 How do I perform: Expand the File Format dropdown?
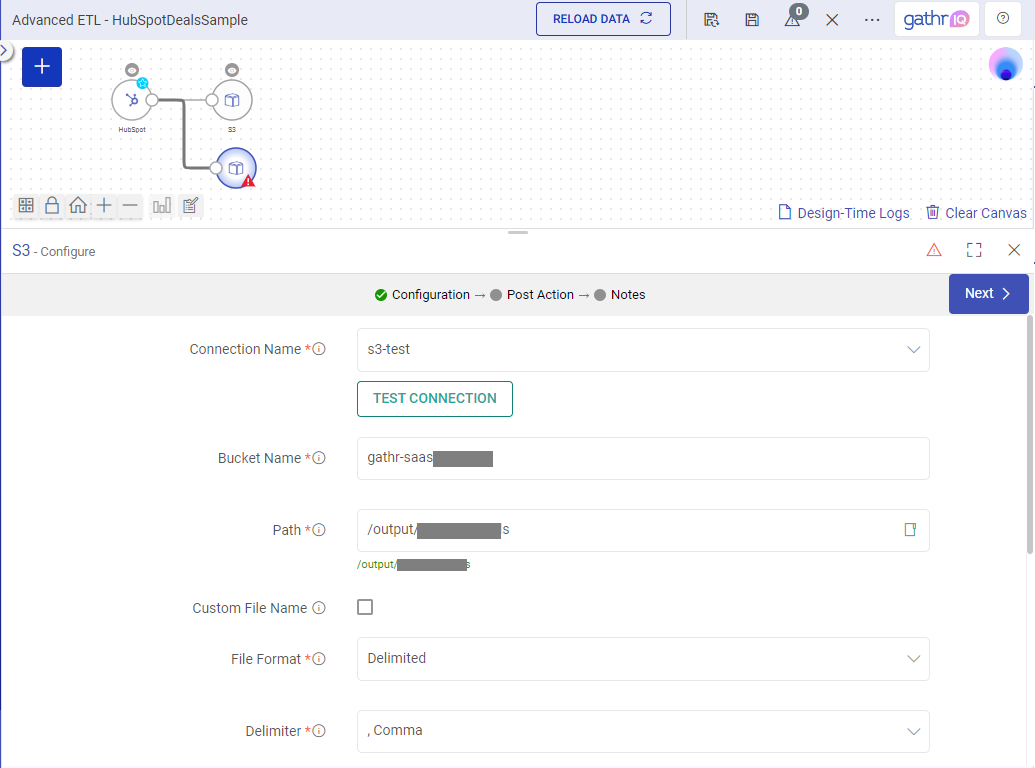[643, 659]
